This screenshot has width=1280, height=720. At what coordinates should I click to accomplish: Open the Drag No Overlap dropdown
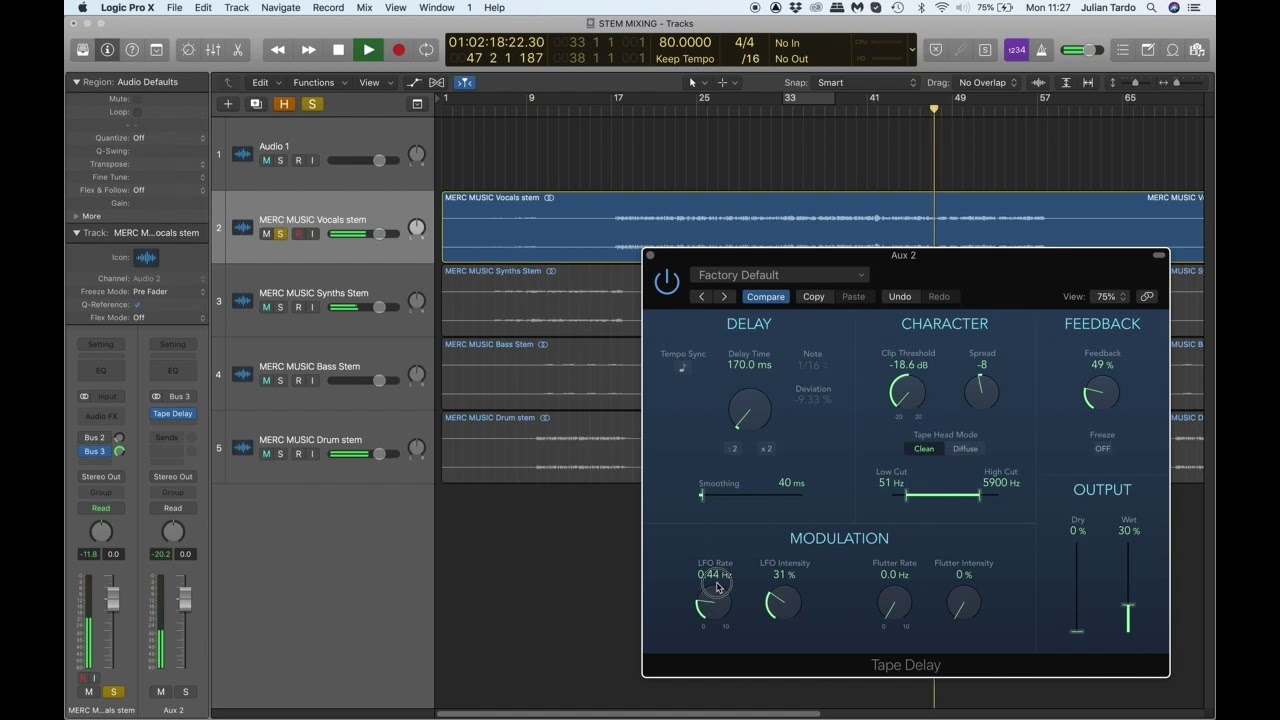[987, 83]
